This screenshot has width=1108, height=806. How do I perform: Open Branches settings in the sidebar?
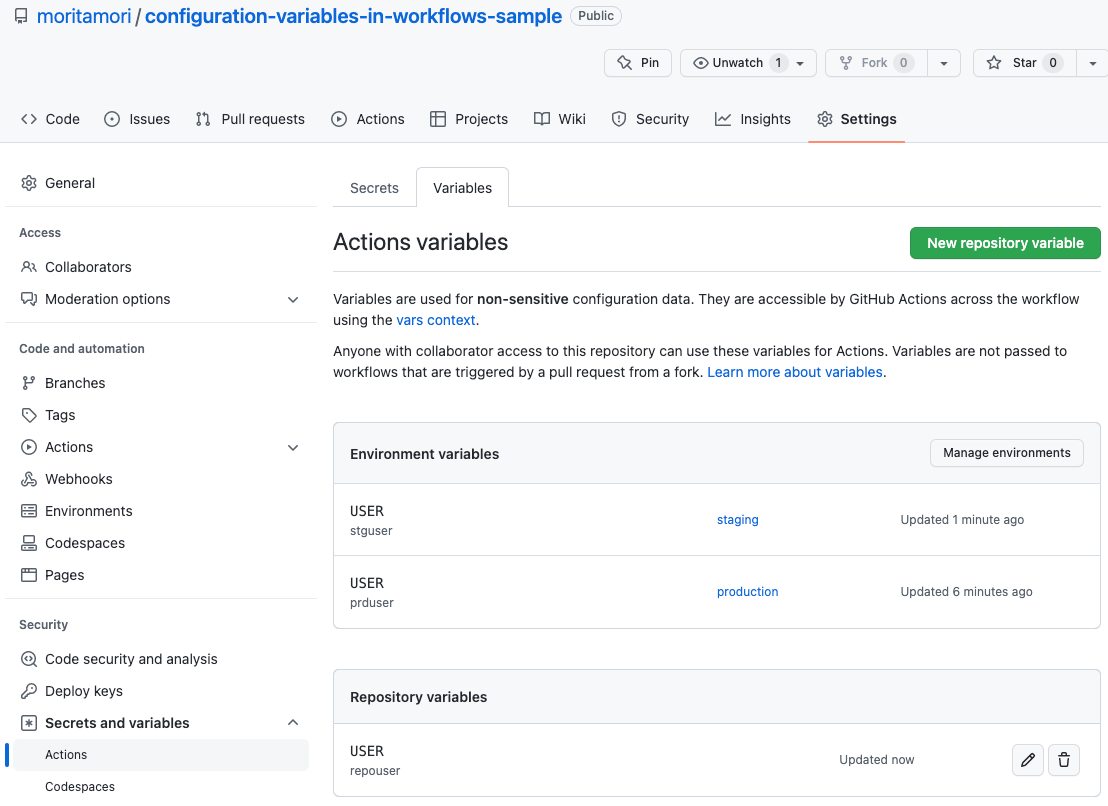pos(75,382)
